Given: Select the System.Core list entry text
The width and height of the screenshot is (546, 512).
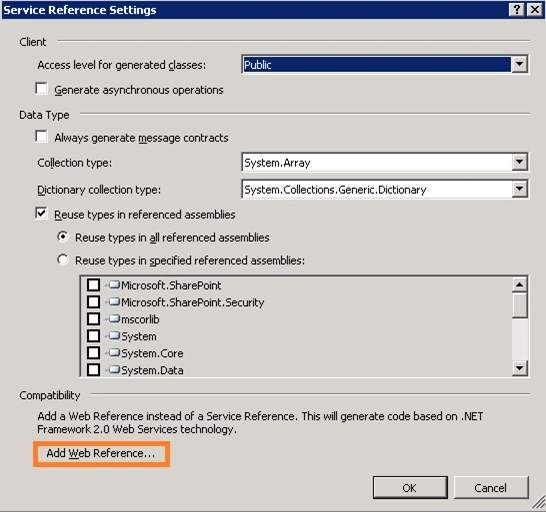Looking at the screenshot, I should click(152, 353).
